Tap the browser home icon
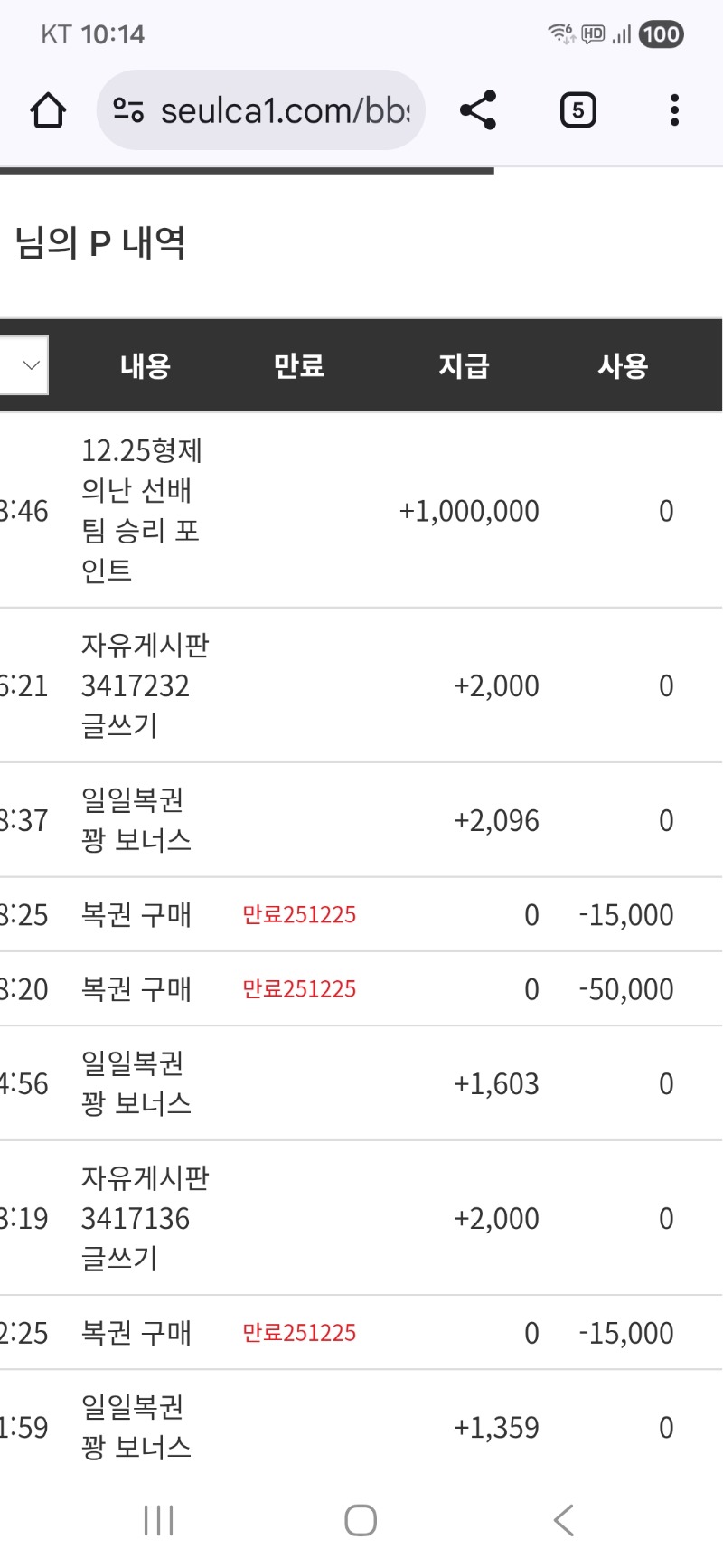The height and width of the screenshot is (1568, 723). click(x=48, y=111)
